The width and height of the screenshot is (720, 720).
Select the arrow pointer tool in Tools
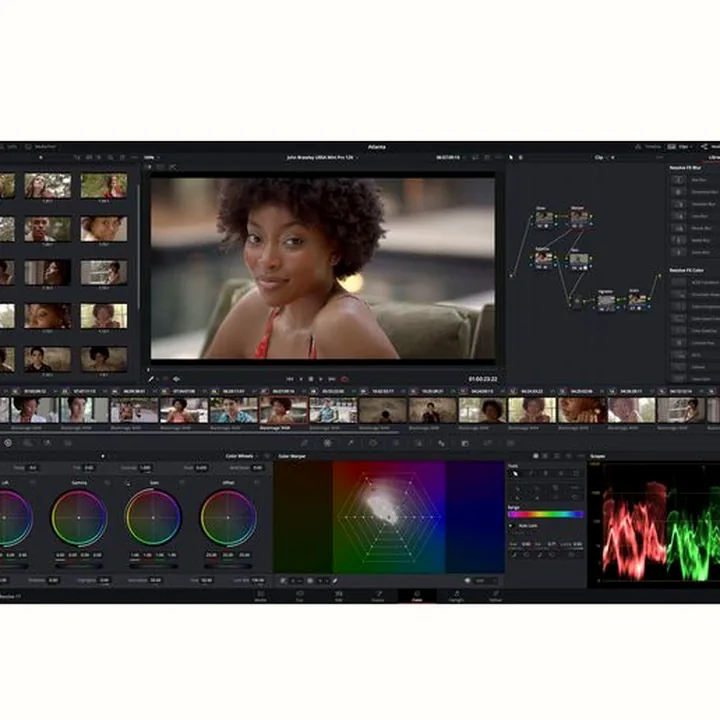click(x=515, y=473)
